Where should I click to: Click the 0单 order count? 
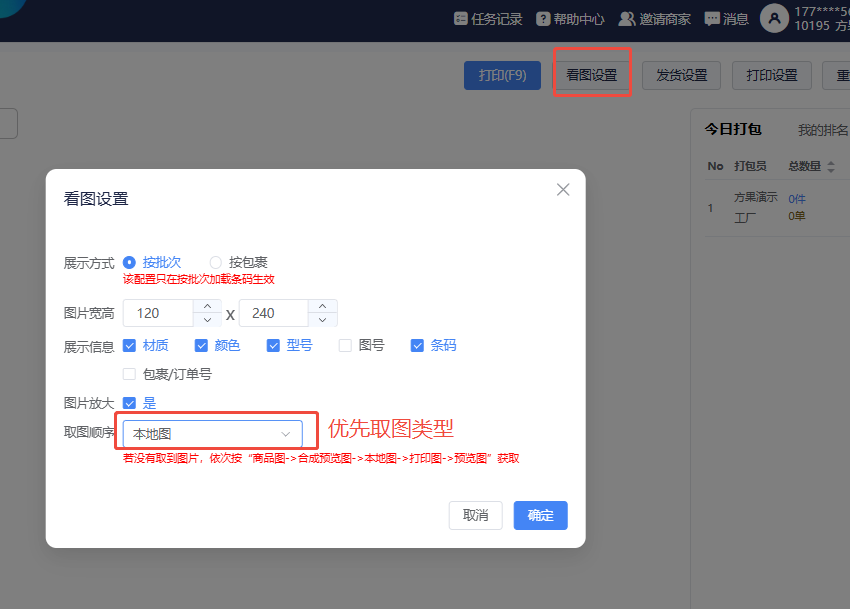point(797,216)
